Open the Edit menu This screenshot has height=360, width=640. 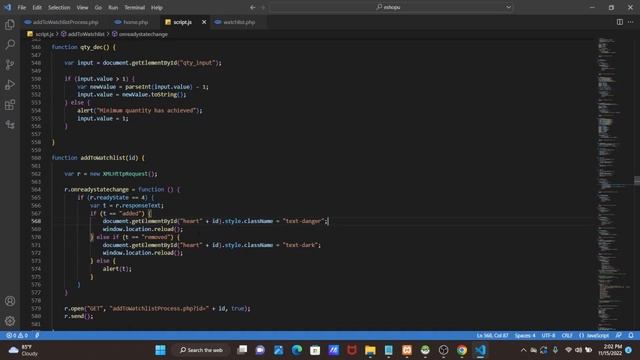pyautogui.click(x=37, y=7)
